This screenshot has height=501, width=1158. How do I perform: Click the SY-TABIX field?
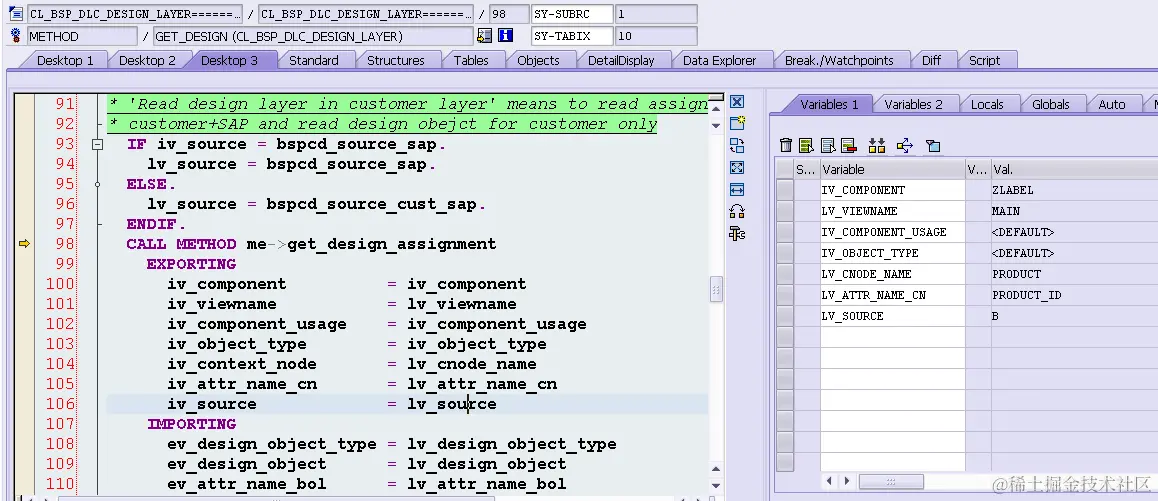point(572,35)
